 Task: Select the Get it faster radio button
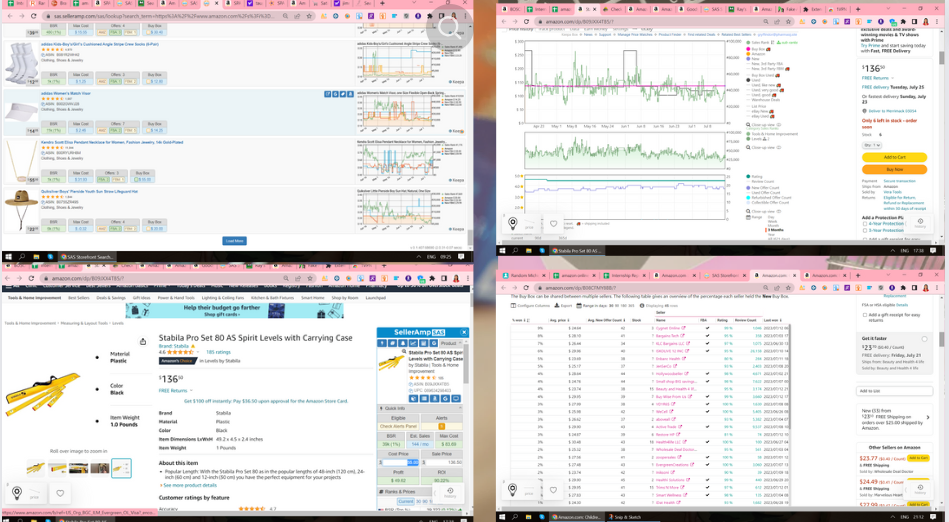point(924,339)
